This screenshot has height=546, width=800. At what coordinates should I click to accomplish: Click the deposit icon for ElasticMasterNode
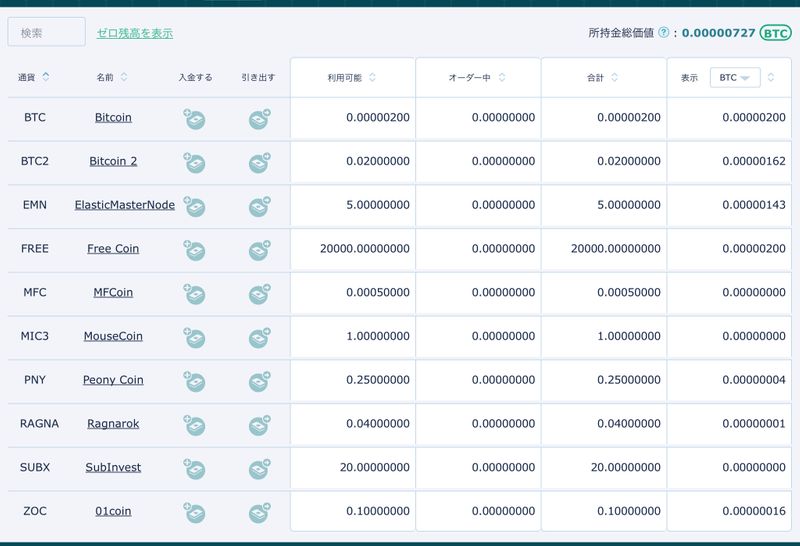(x=194, y=206)
